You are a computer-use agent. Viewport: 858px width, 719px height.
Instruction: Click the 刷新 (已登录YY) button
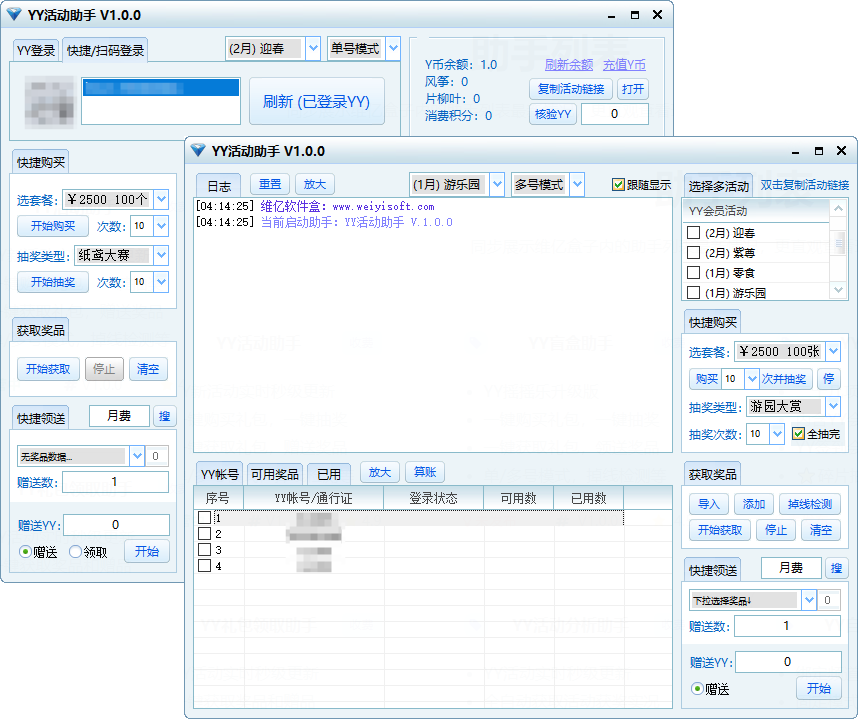316,102
